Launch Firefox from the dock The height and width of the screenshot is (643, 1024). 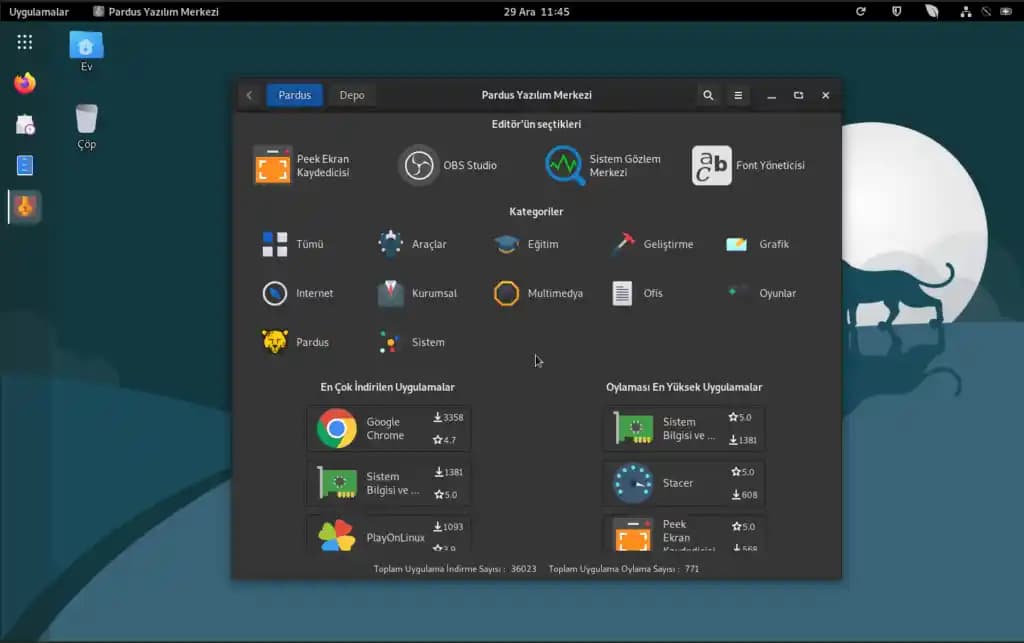point(25,83)
